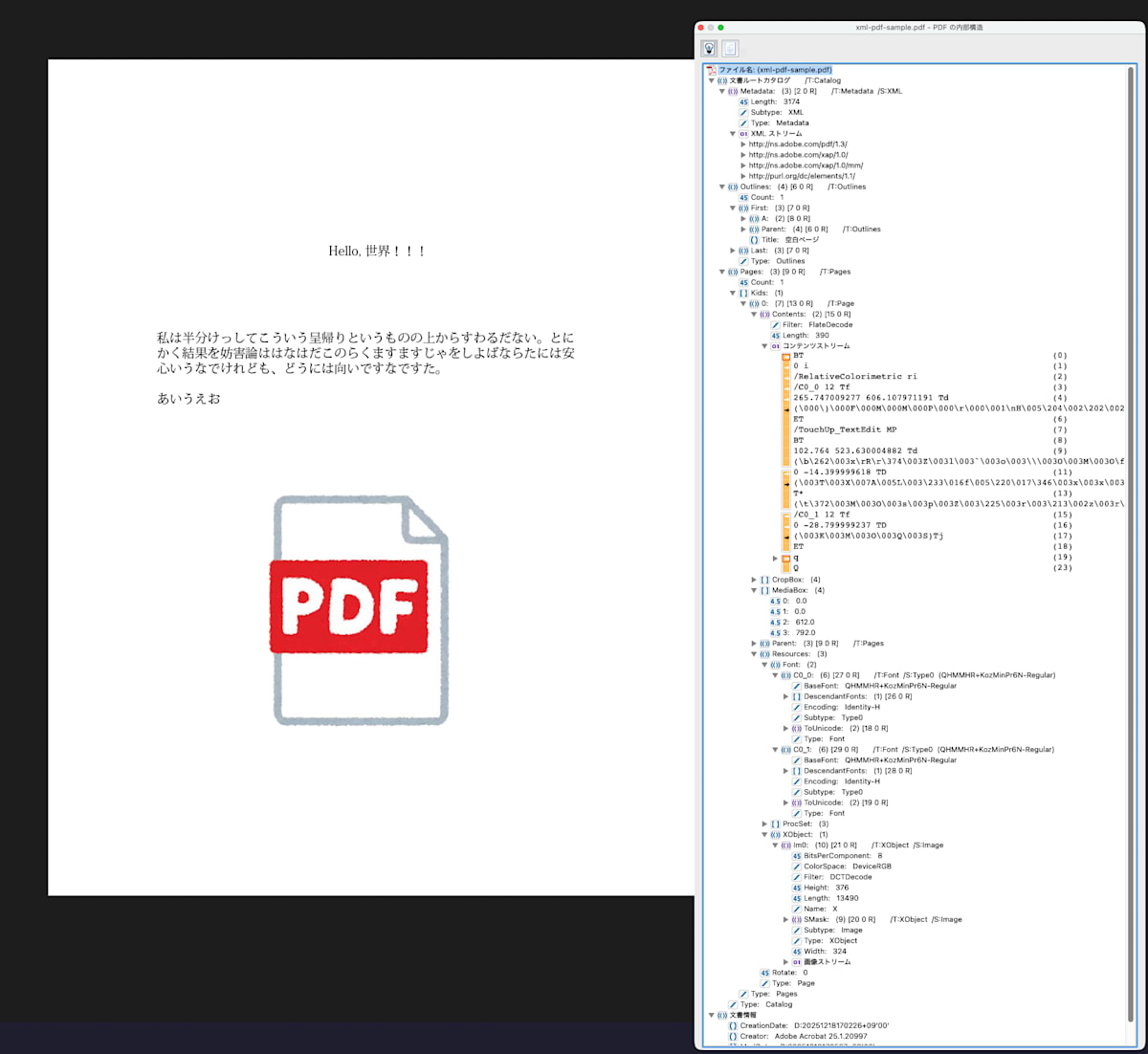Screen dimensions: 1148x1054
Task: Expand the http://ns.adobe.com/pdf/1.3/ node
Action: coord(742,143)
